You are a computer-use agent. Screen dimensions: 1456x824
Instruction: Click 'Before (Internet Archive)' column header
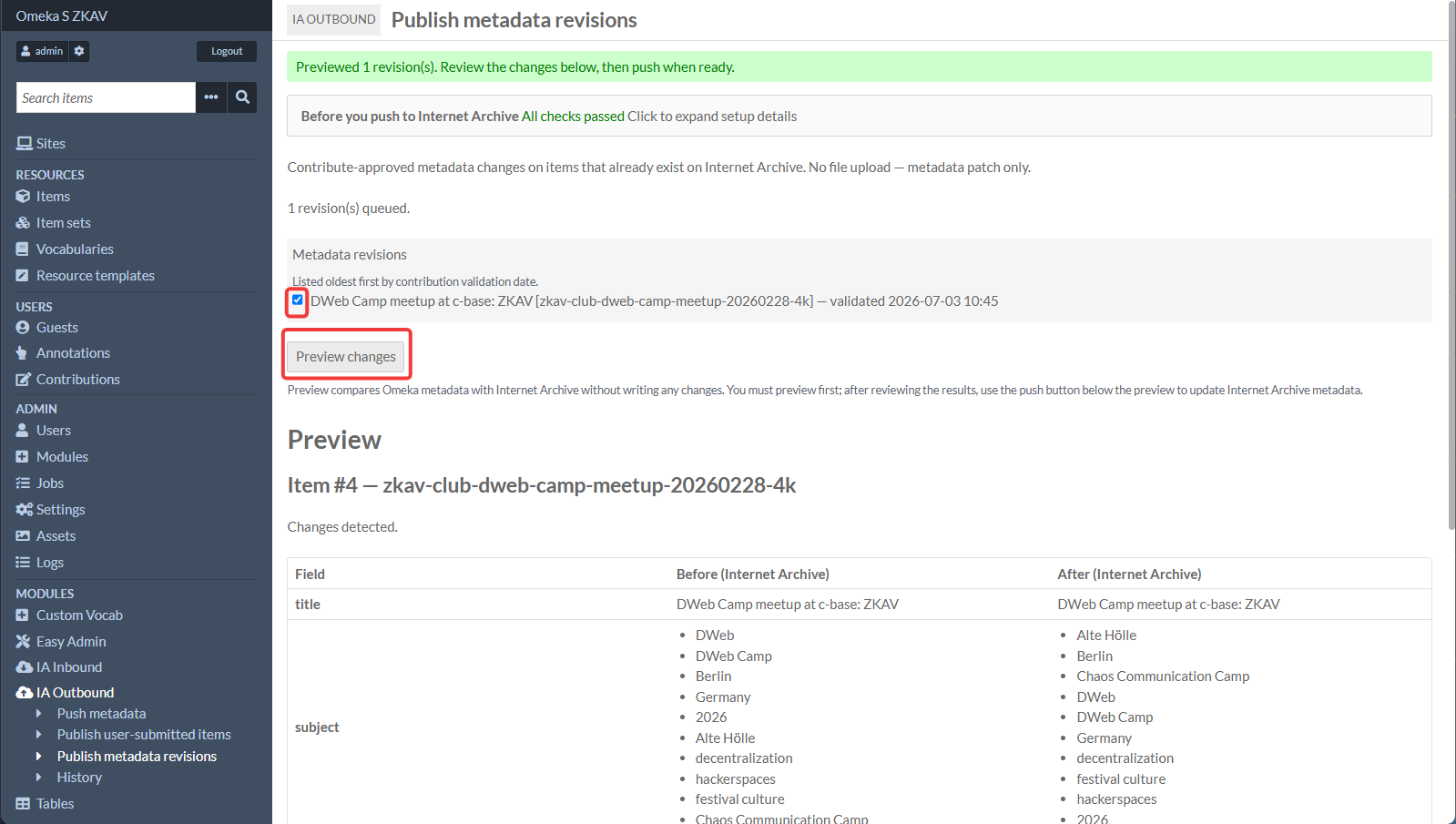click(753, 574)
